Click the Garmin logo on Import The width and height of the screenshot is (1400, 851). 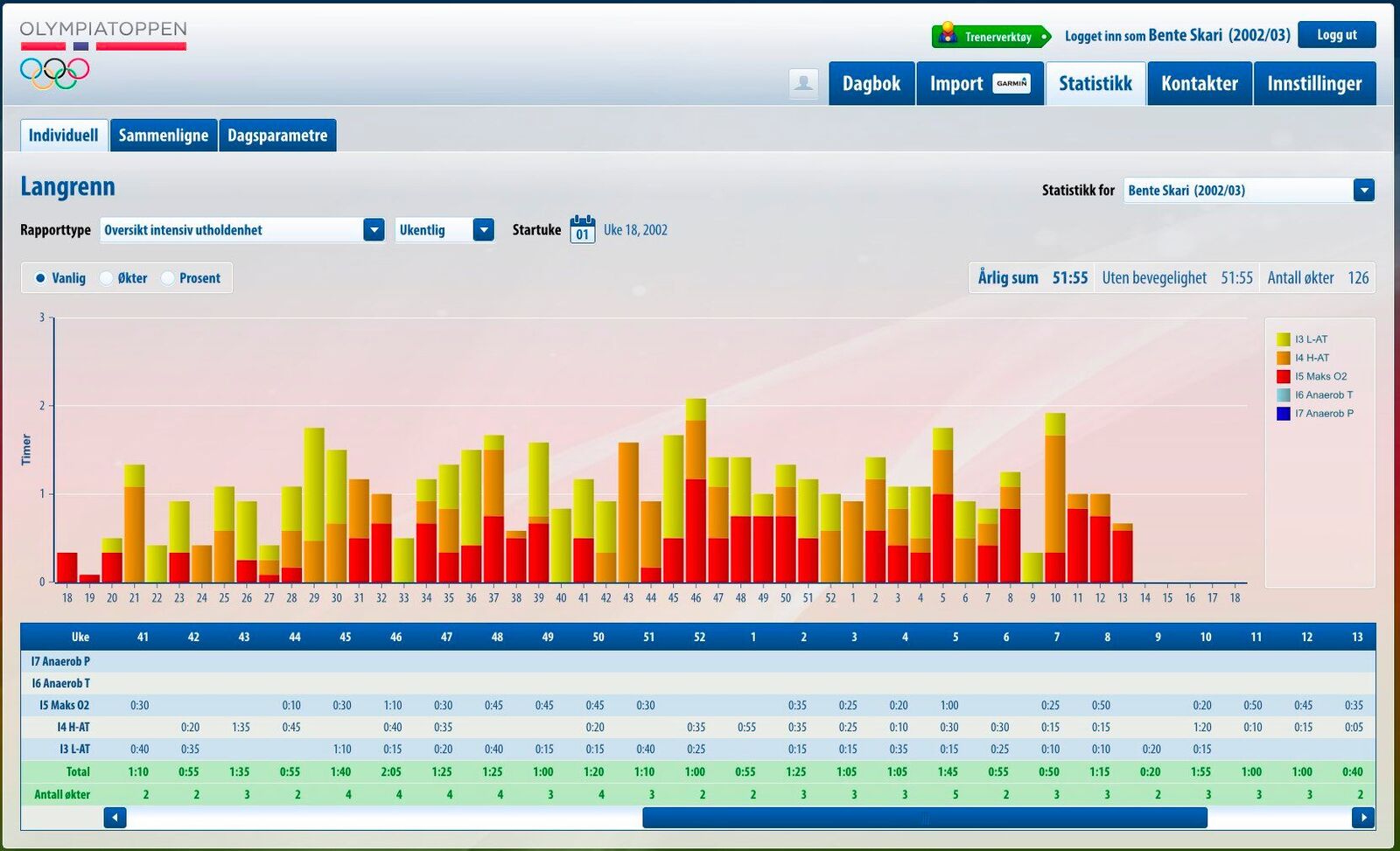coord(1011,83)
